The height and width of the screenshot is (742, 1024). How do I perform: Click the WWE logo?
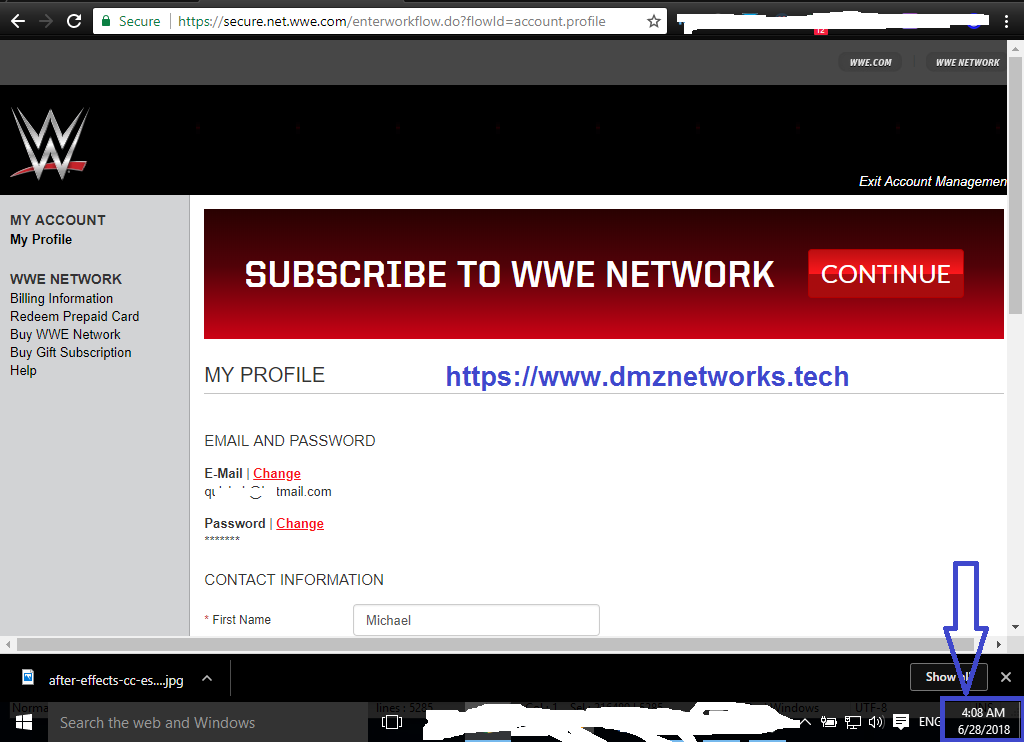coord(50,143)
